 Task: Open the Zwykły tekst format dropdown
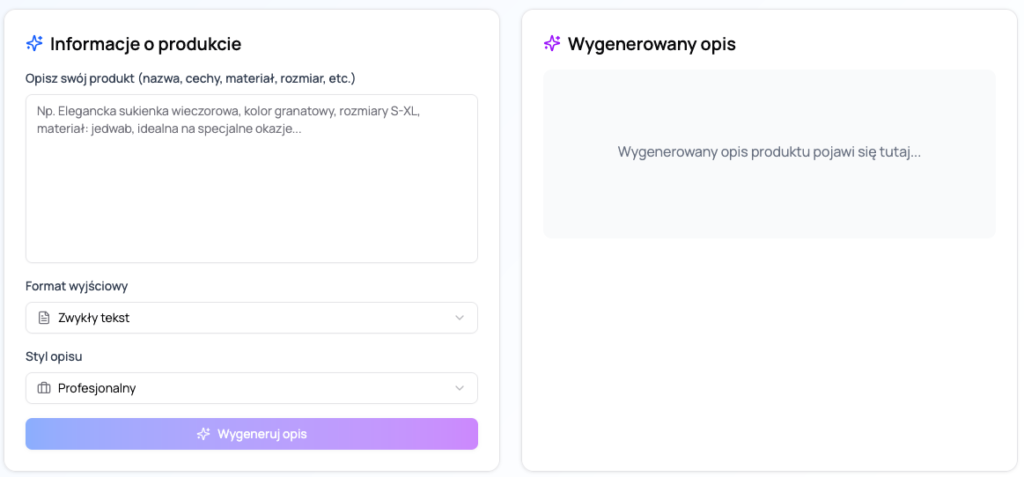point(250,318)
